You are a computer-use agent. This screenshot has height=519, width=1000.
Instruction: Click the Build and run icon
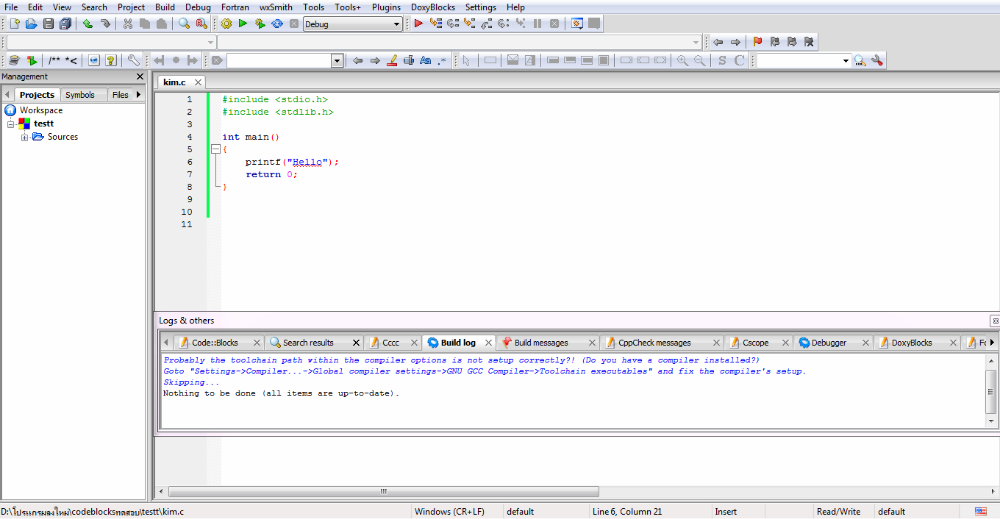(x=260, y=24)
